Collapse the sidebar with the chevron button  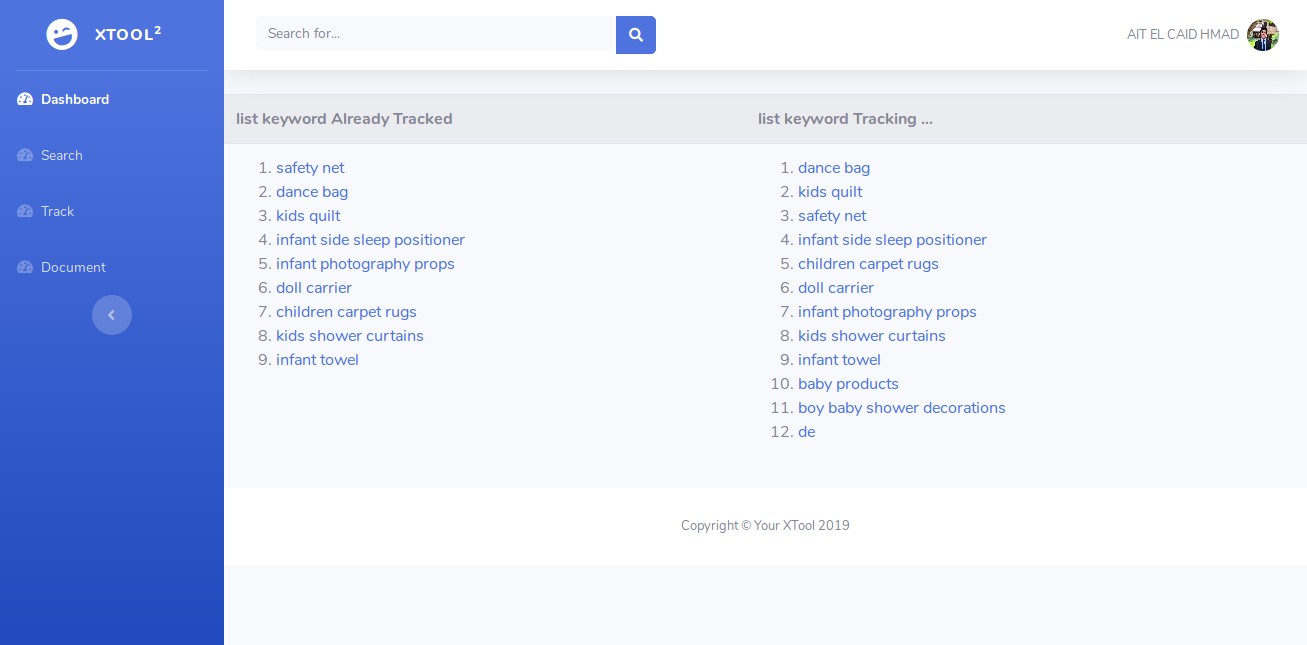point(112,315)
